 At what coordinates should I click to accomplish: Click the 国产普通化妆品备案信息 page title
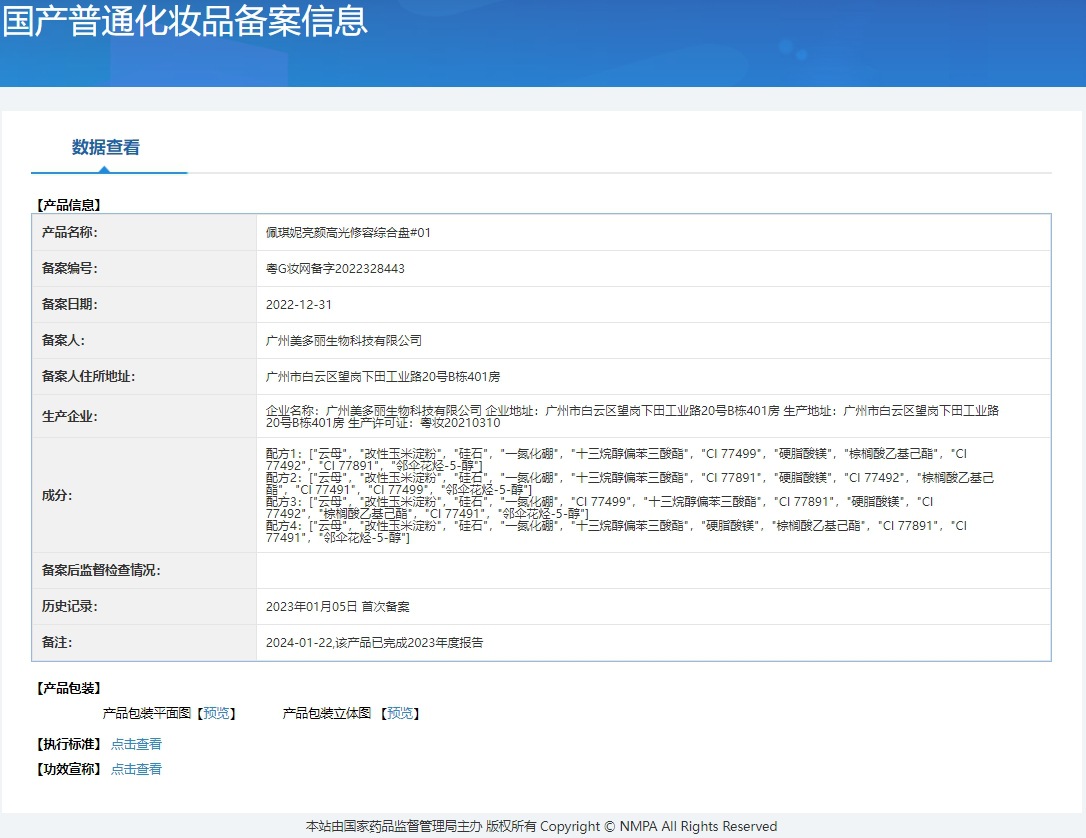[185, 21]
